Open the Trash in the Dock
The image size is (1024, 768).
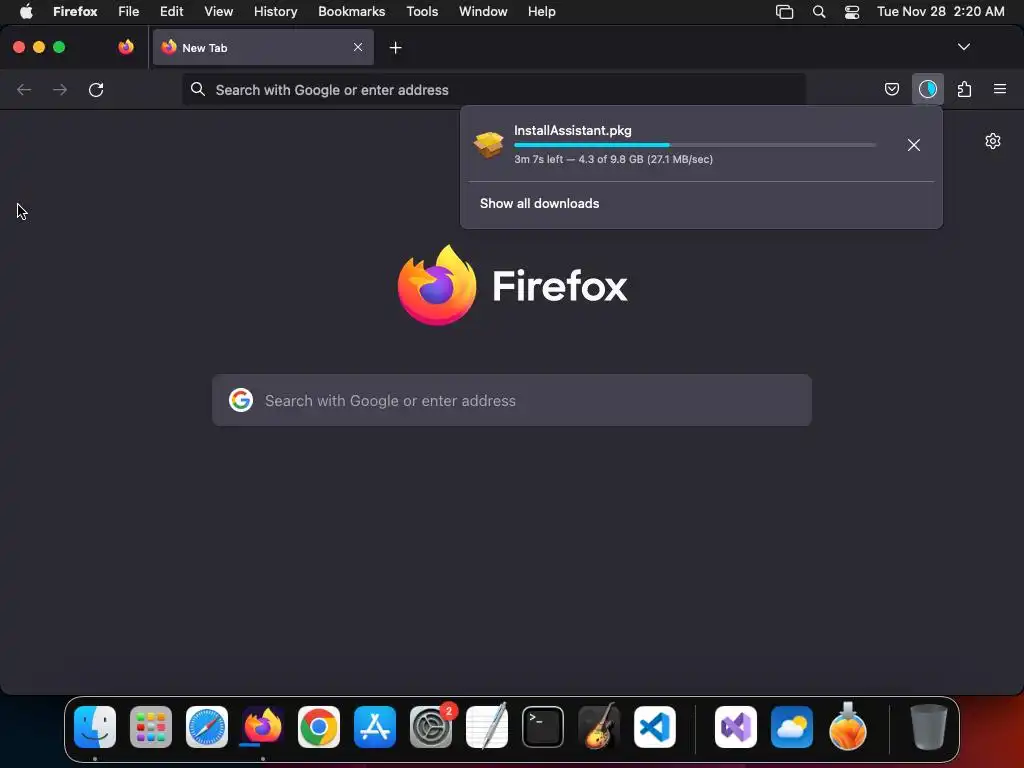(x=928, y=727)
